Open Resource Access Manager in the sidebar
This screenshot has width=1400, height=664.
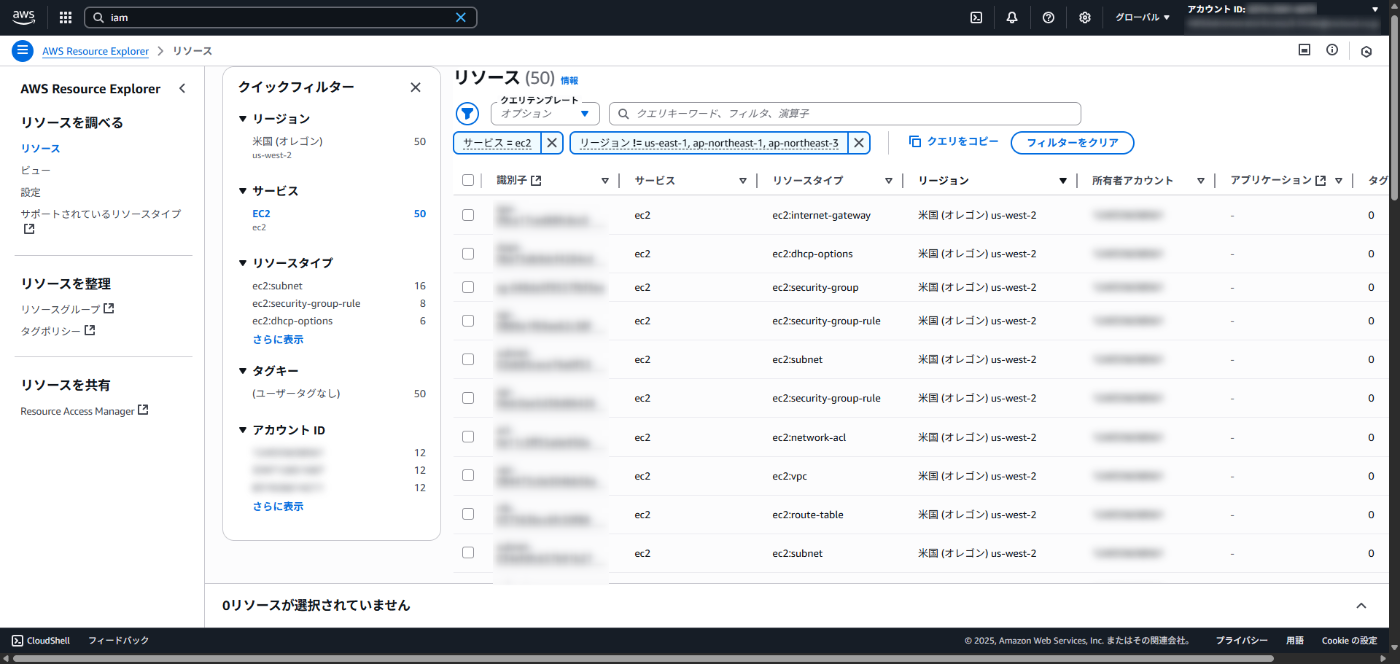(x=84, y=411)
